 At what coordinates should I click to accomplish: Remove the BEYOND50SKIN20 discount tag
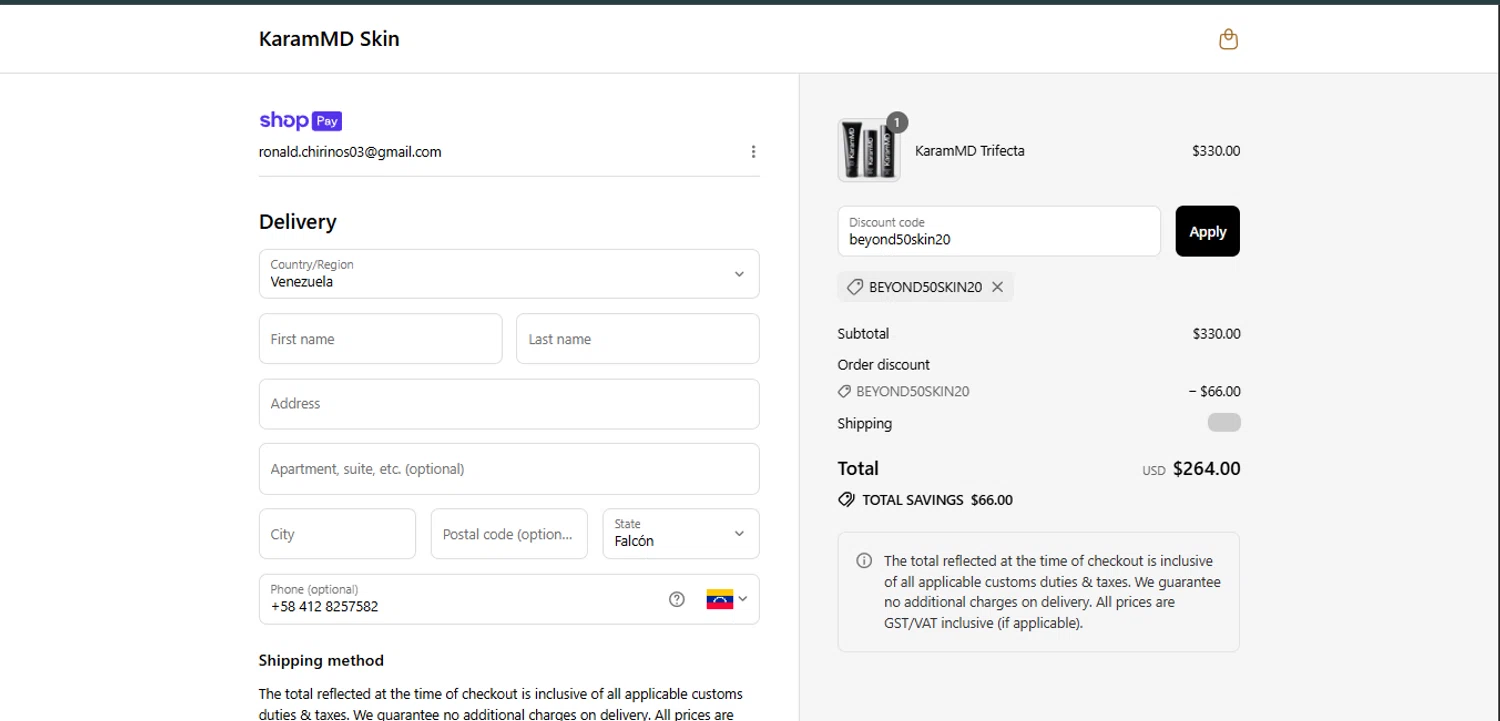[x=997, y=287]
